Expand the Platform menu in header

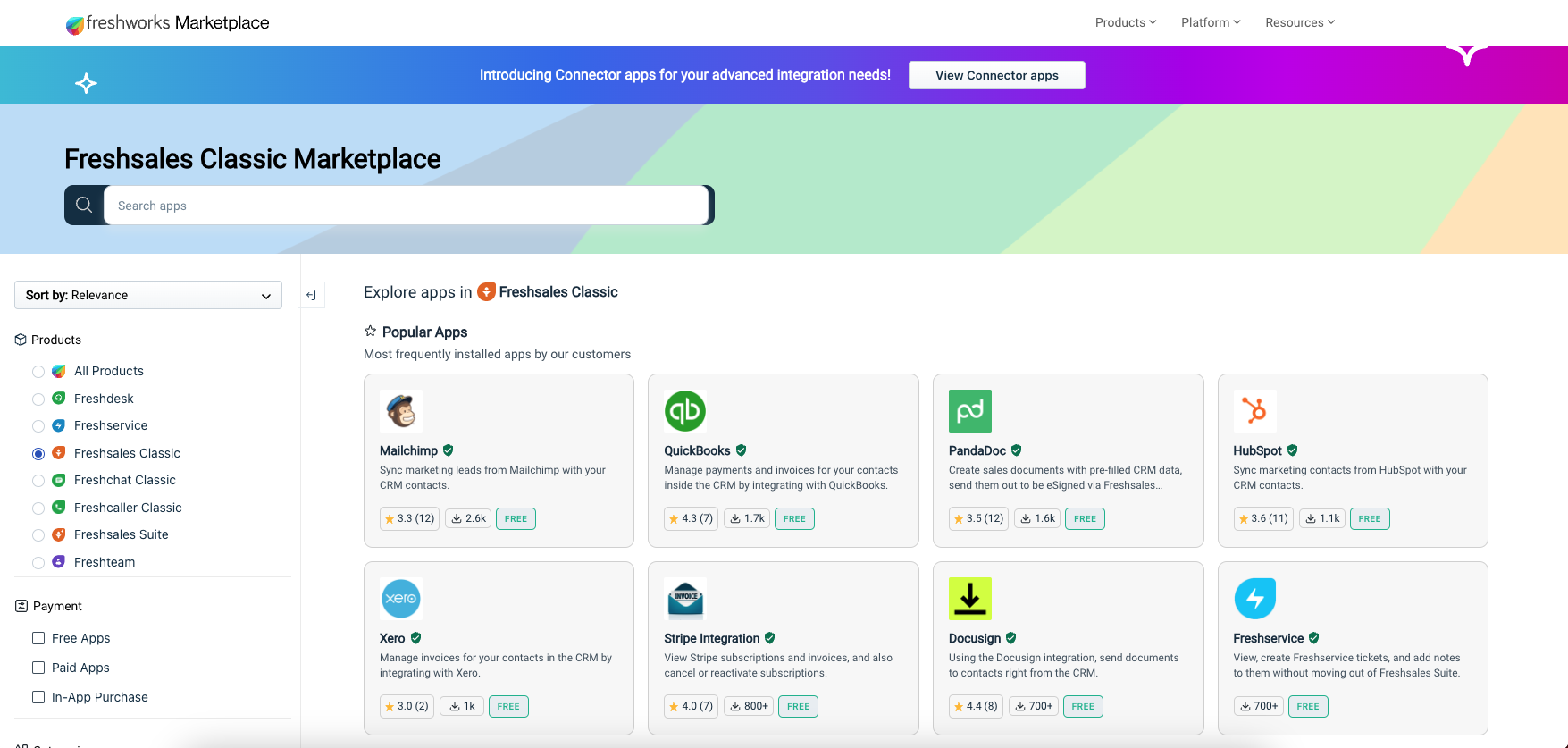[1211, 22]
